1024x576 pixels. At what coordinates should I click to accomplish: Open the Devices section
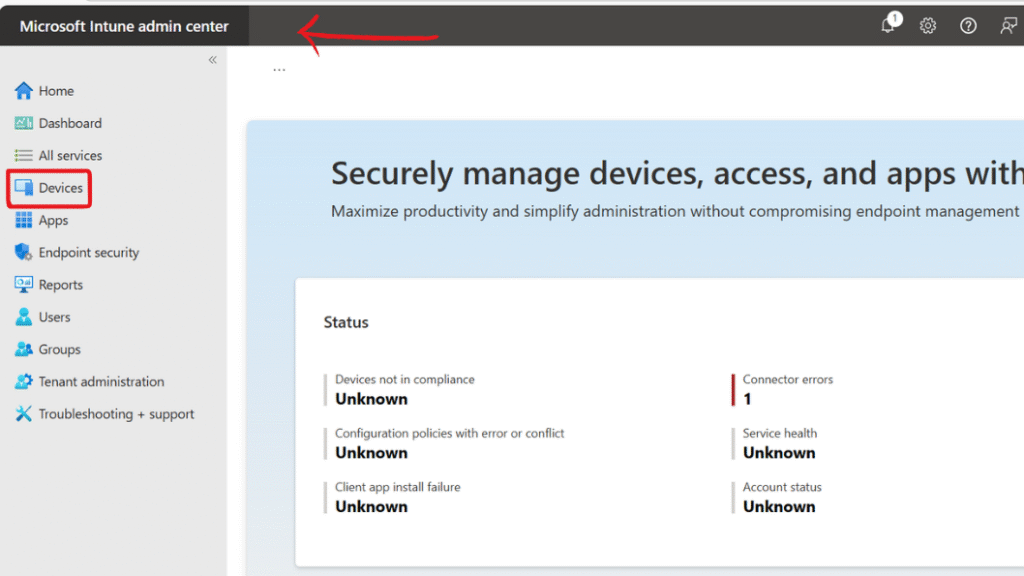click(60, 187)
